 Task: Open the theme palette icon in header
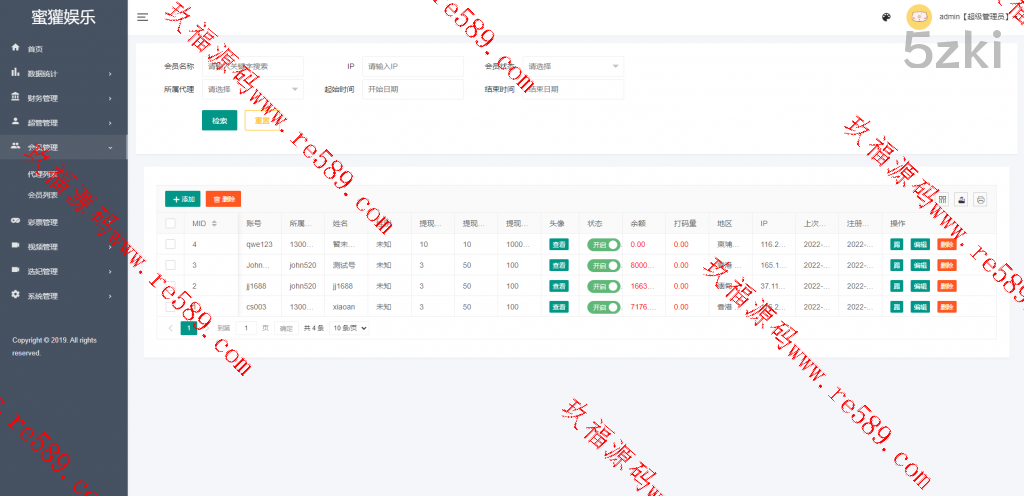(886, 17)
